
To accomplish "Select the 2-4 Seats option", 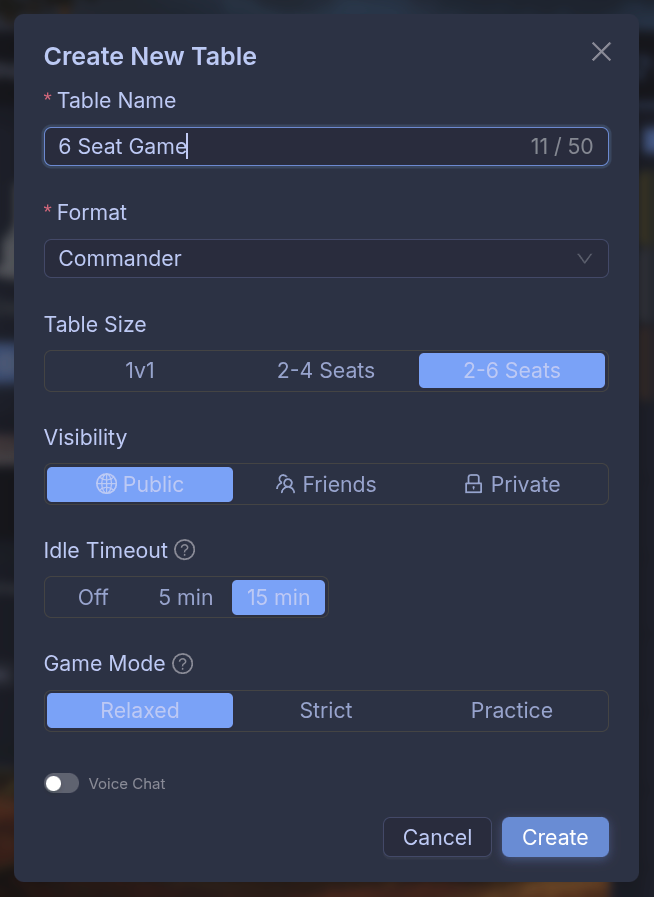I will [326, 371].
